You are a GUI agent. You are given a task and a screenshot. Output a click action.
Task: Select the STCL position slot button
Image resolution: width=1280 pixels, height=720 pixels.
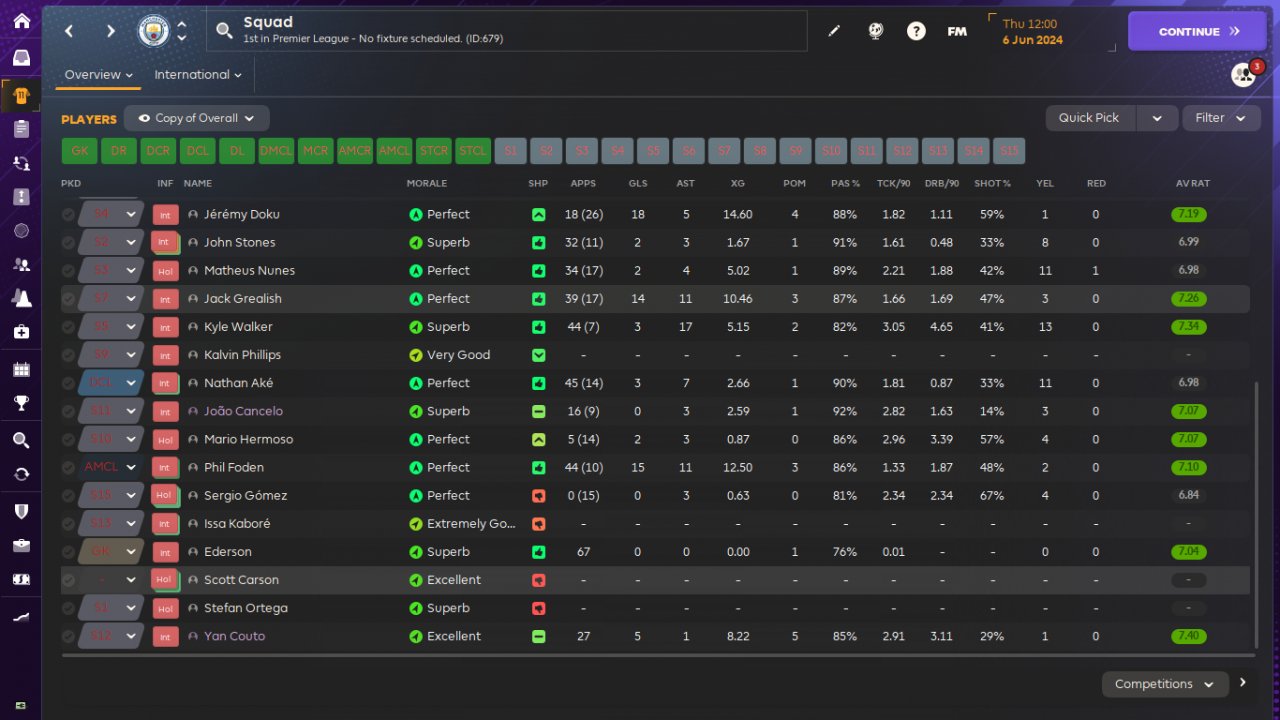[x=473, y=151]
